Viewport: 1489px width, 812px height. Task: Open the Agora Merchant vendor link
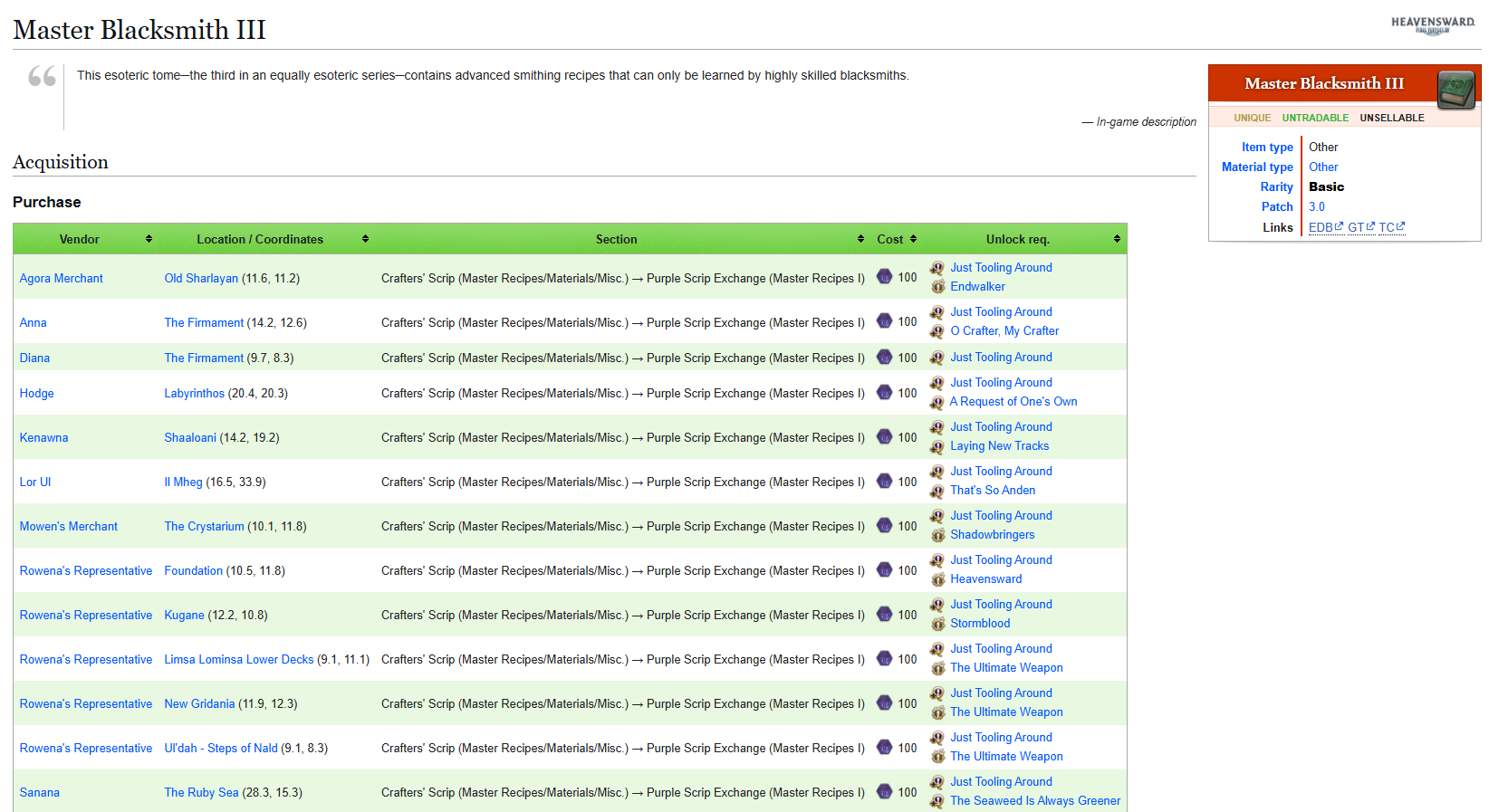[62, 278]
